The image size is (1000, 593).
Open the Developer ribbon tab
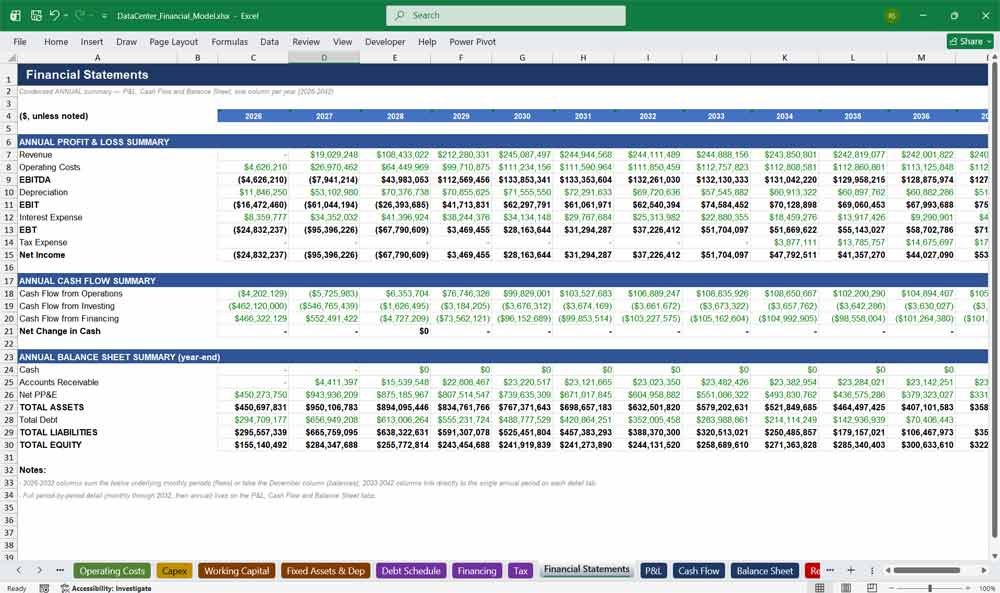385,41
